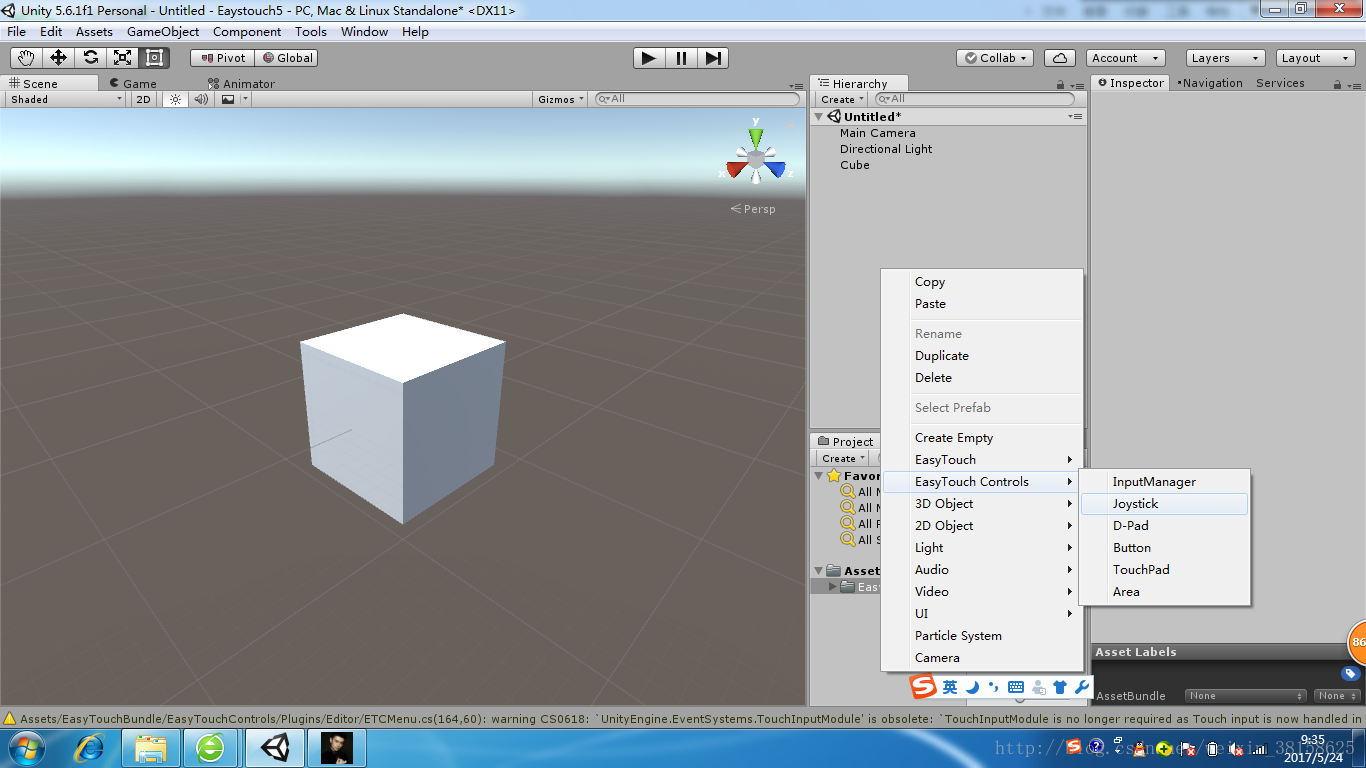Screen dimensions: 1366x768
Task: Open the Tools menu
Action: pyautogui.click(x=311, y=32)
